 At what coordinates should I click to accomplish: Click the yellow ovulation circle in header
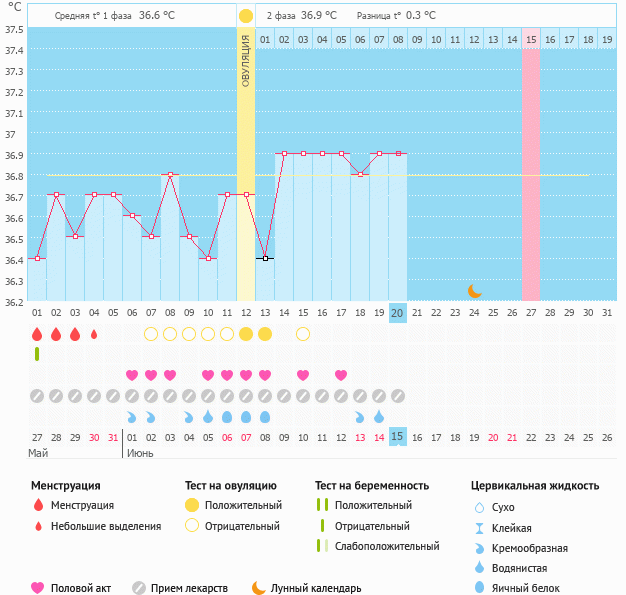click(246, 16)
